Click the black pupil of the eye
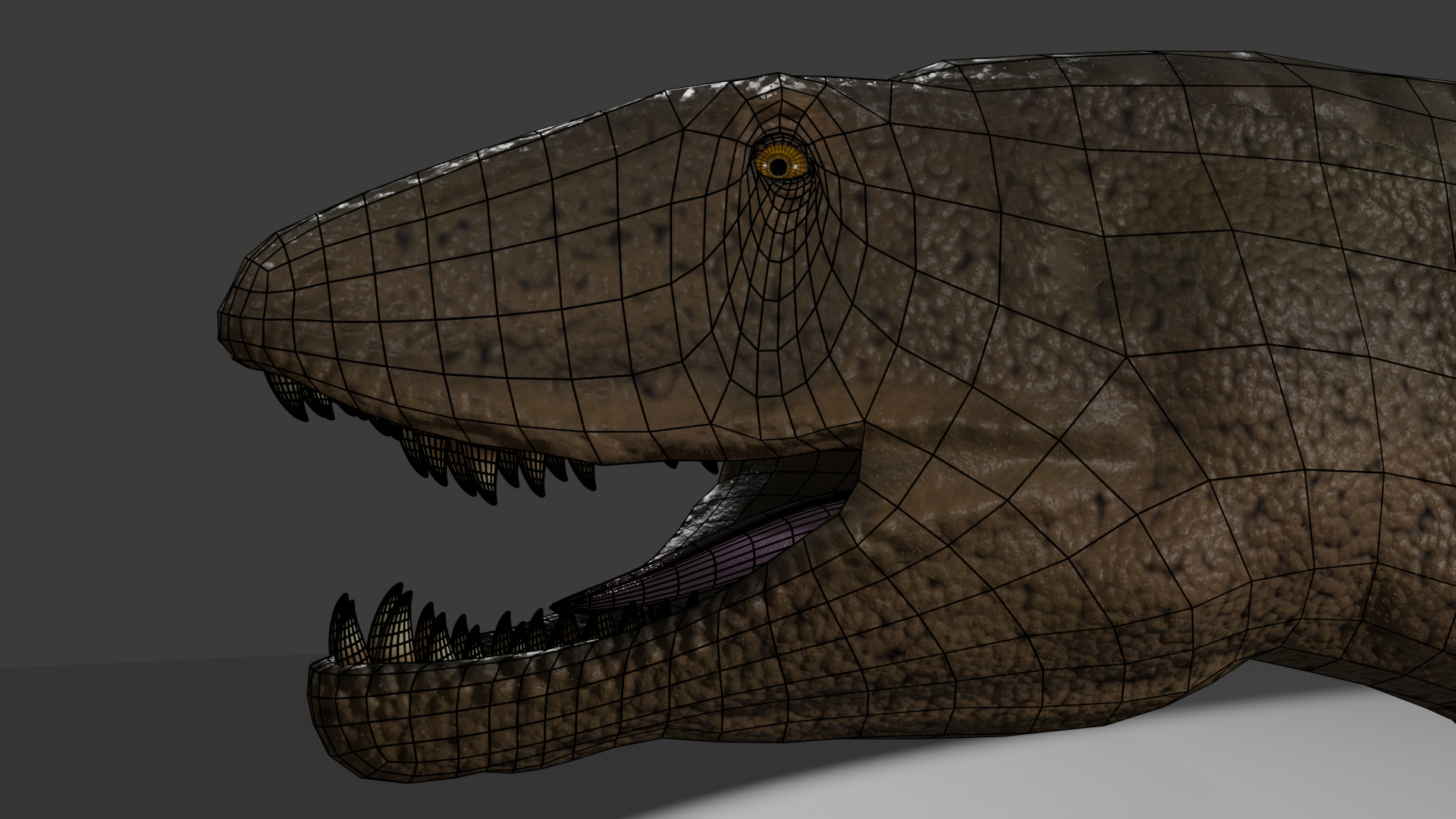The image size is (1456, 819). pos(777,168)
